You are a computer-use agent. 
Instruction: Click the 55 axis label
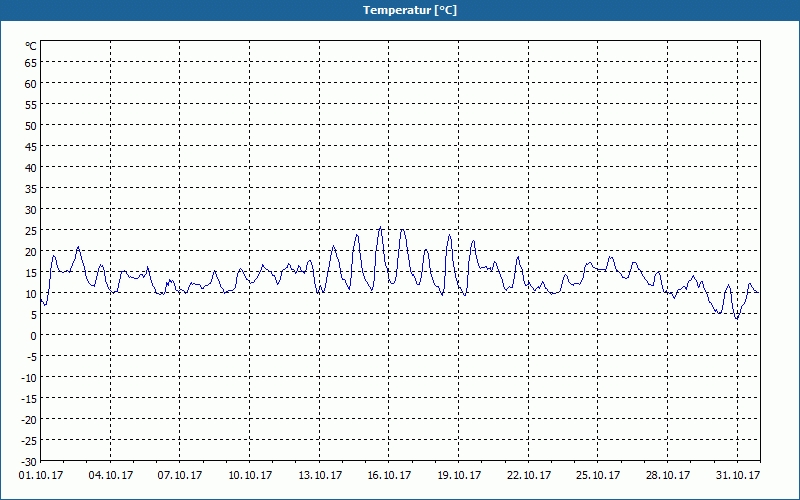pos(31,105)
